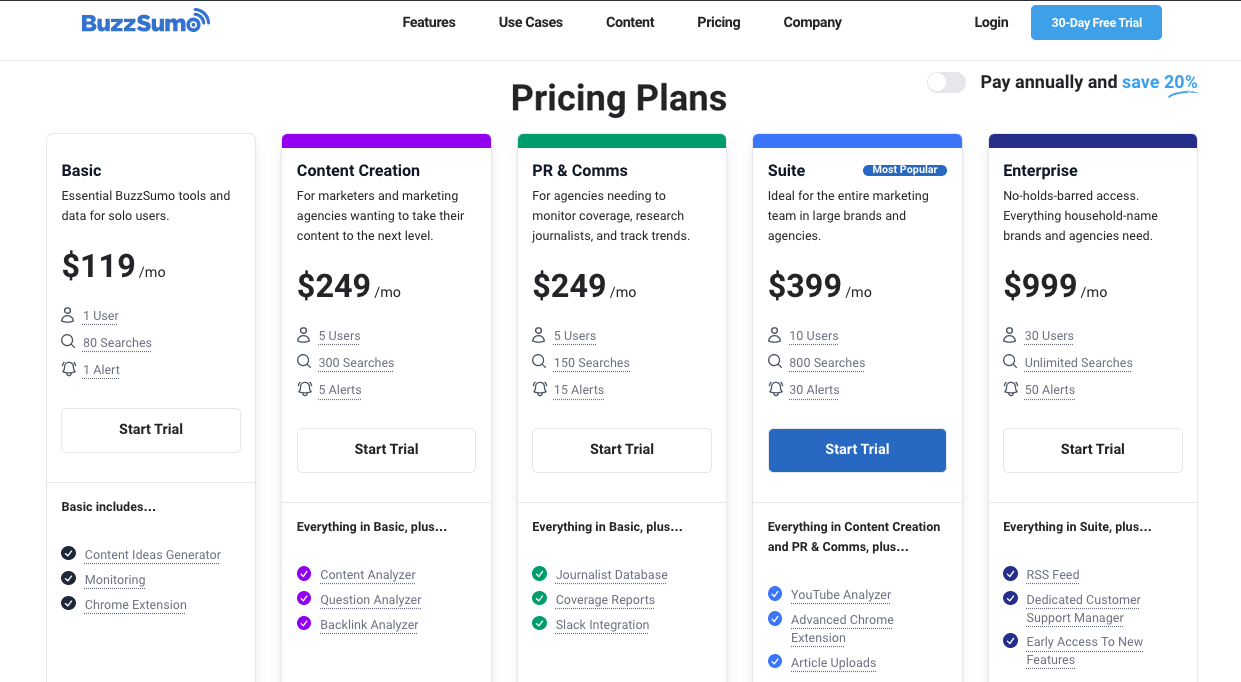
Task: Click the checkmark beside Journalist Database
Action: coord(540,574)
